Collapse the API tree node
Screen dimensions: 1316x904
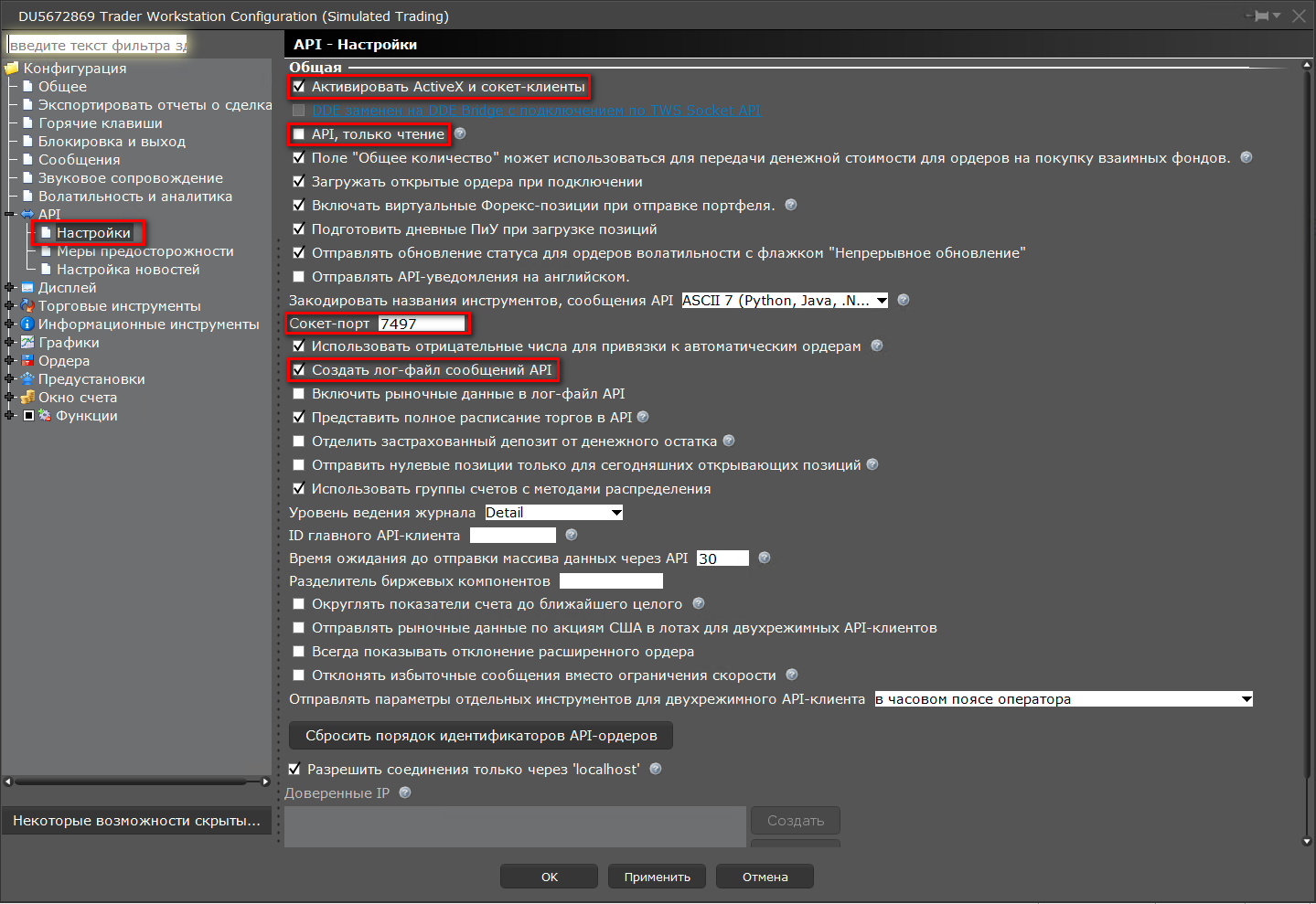coord(9,214)
